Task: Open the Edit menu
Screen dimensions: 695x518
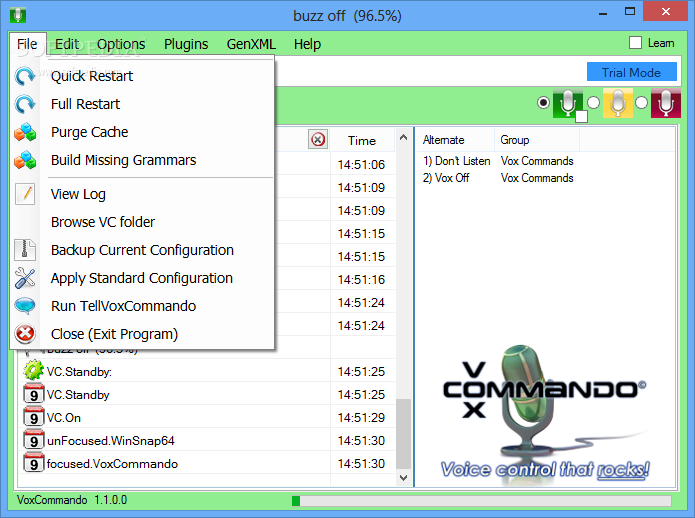Action: click(67, 44)
